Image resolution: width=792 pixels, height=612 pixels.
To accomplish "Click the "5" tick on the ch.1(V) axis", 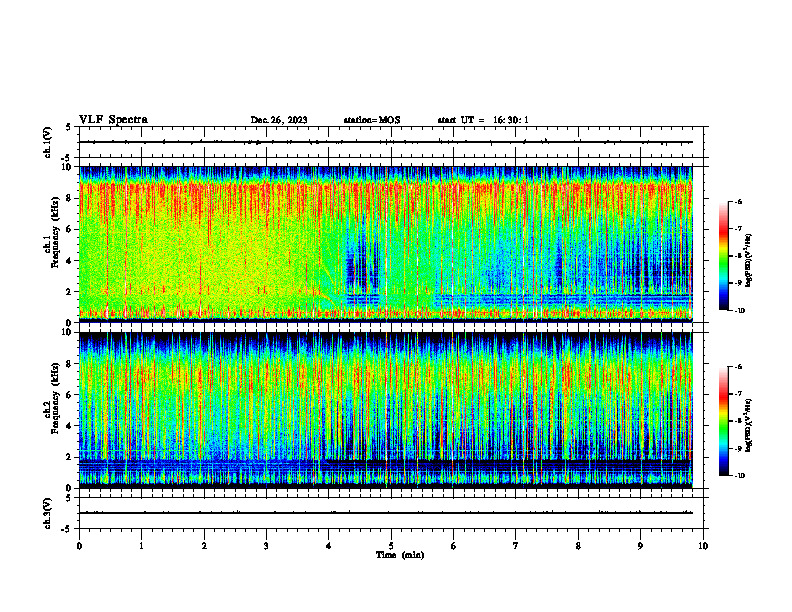I will coord(68,127).
